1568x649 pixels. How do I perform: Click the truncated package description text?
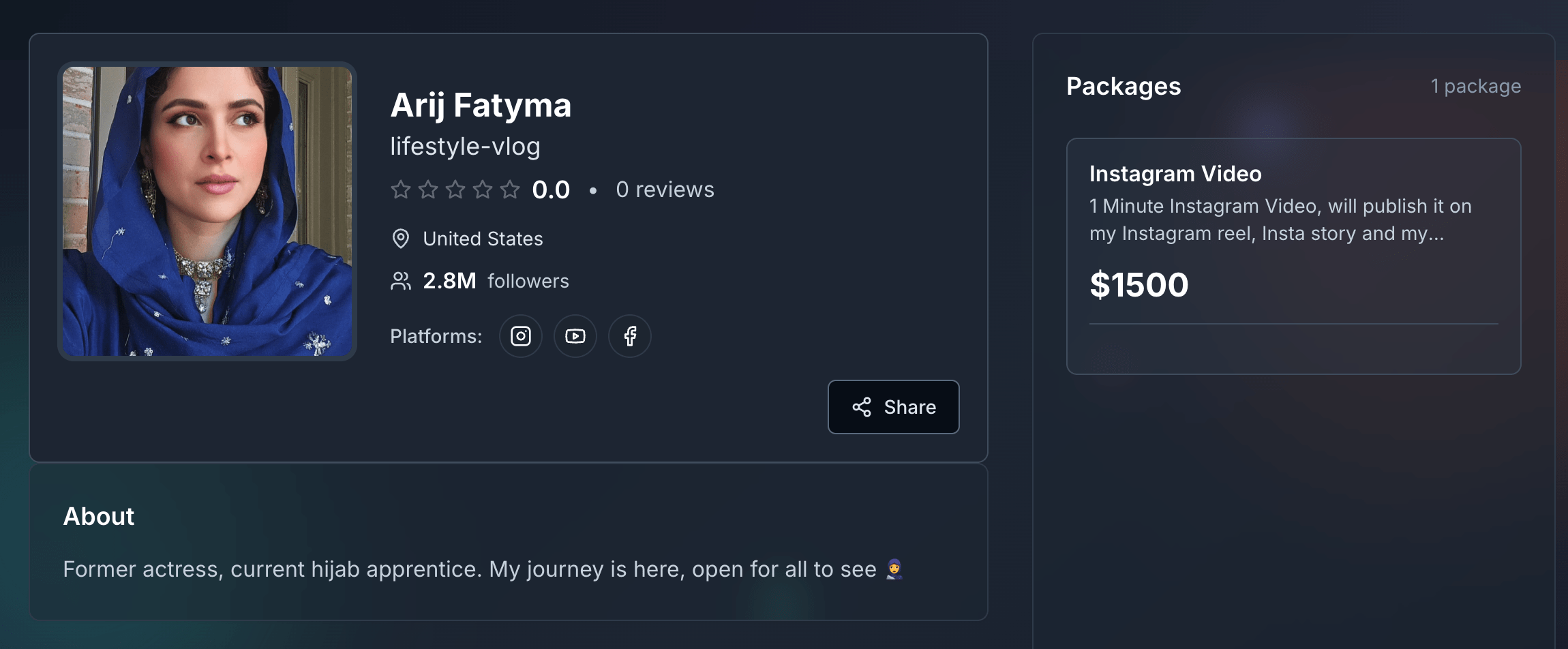tap(1280, 220)
